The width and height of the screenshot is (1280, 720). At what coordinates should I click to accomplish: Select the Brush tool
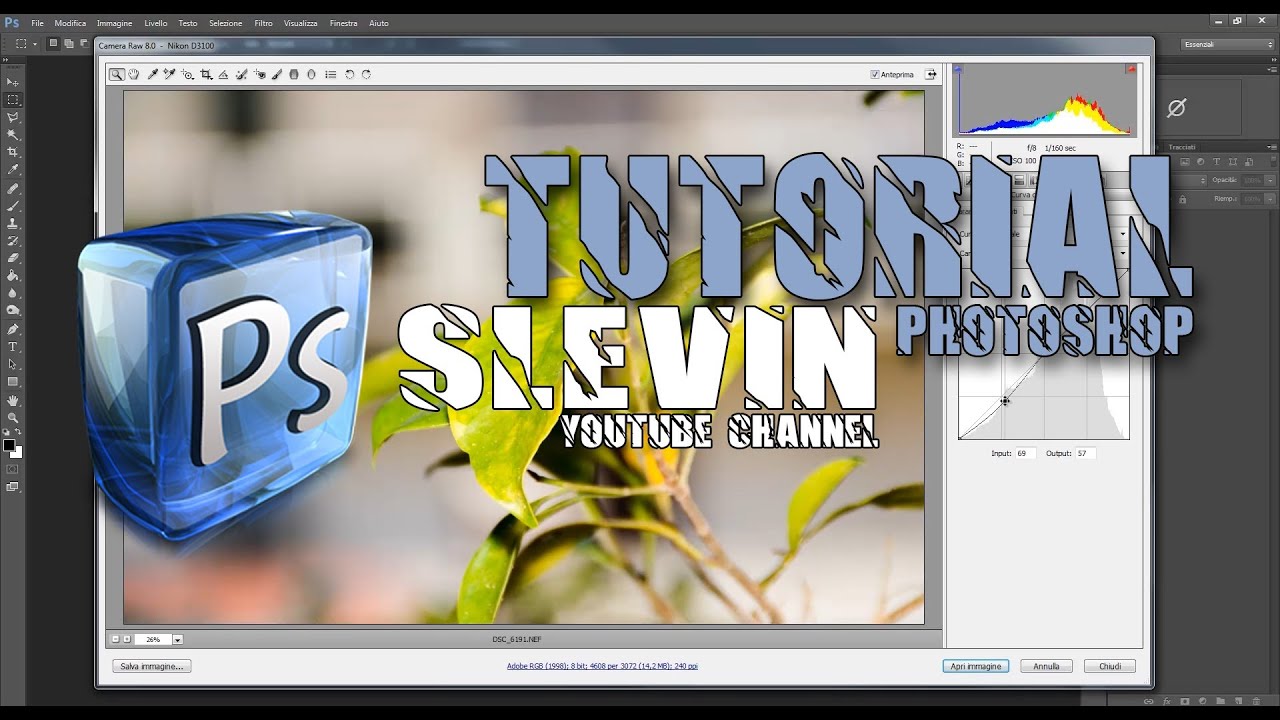pos(13,206)
